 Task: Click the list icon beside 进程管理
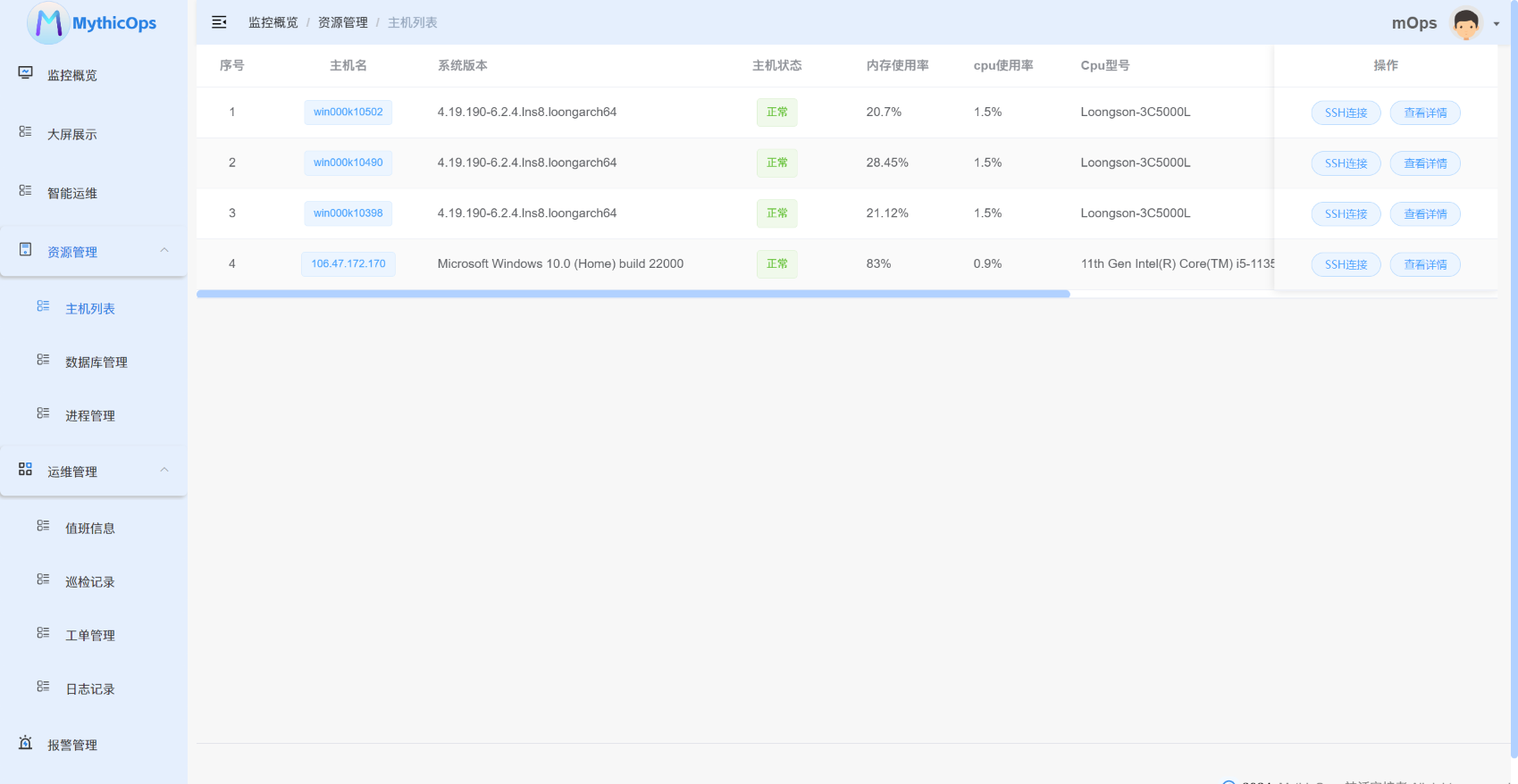[43, 413]
